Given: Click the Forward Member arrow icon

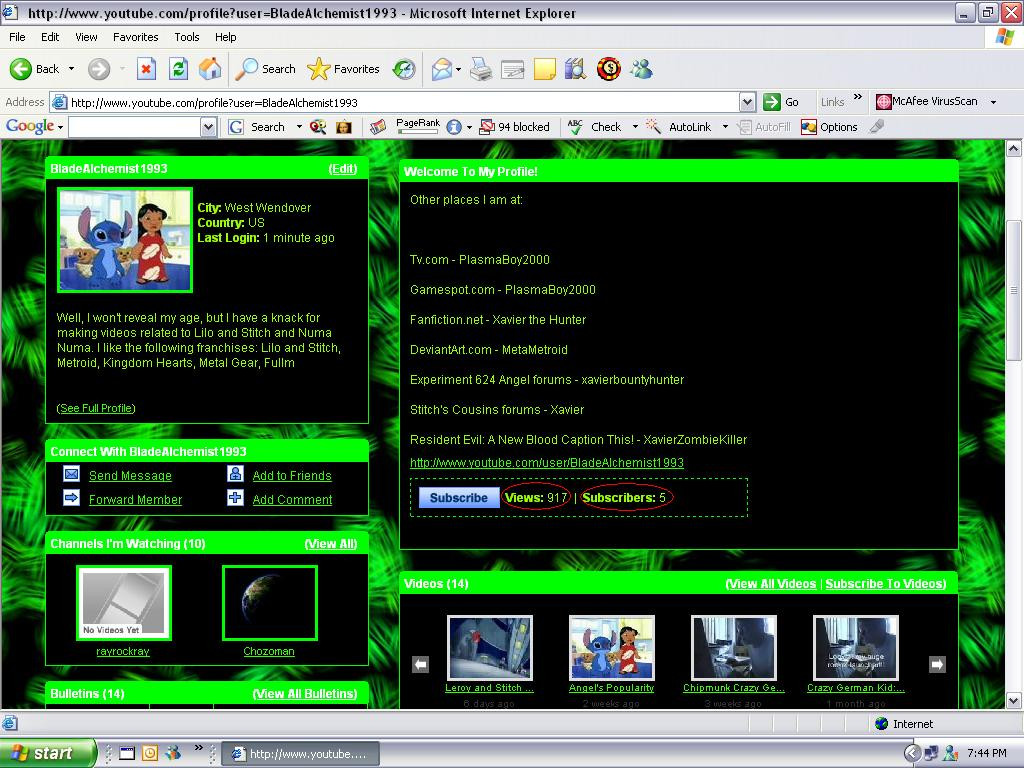Looking at the screenshot, I should [x=71, y=498].
